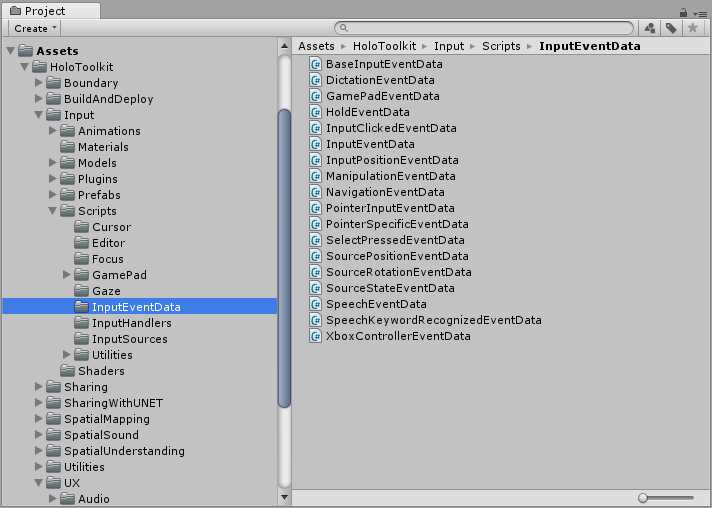The height and width of the screenshot is (508, 712).
Task: Select the SharingWithUNET folder
Action: 104,403
